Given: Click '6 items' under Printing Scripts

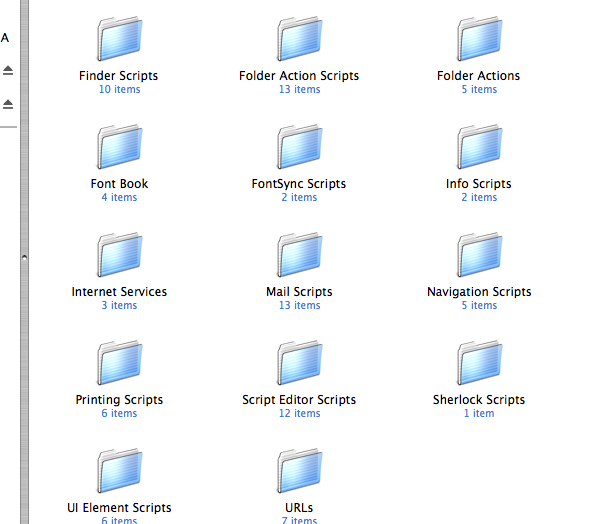Looking at the screenshot, I should (x=119, y=413).
